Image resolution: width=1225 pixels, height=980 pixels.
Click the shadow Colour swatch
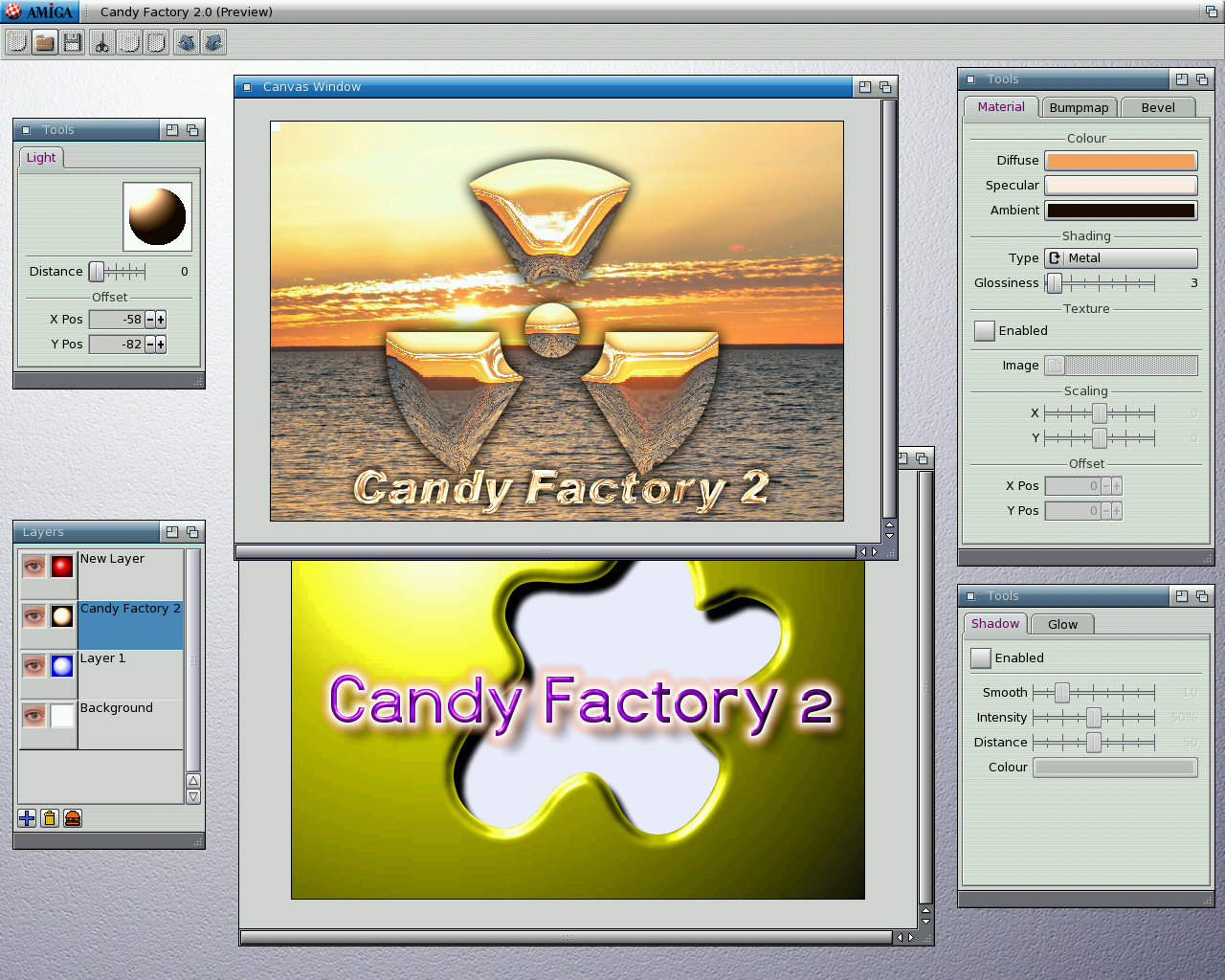1115,768
